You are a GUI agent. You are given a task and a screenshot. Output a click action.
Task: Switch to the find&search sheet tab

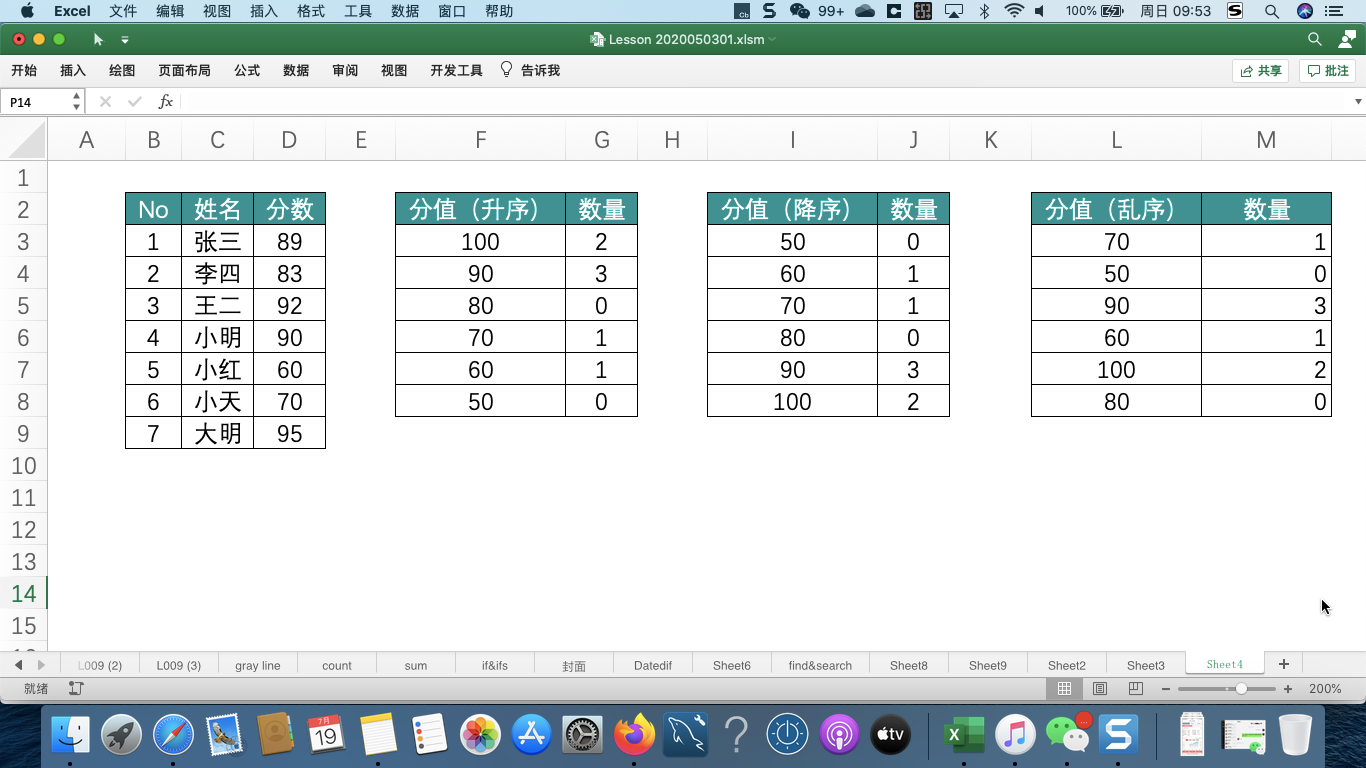pyautogui.click(x=820, y=665)
